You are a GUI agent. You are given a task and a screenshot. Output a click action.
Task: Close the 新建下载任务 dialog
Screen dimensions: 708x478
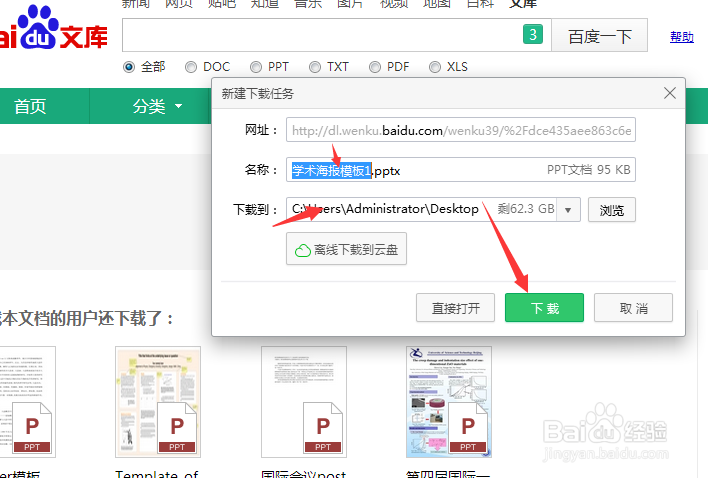click(670, 93)
